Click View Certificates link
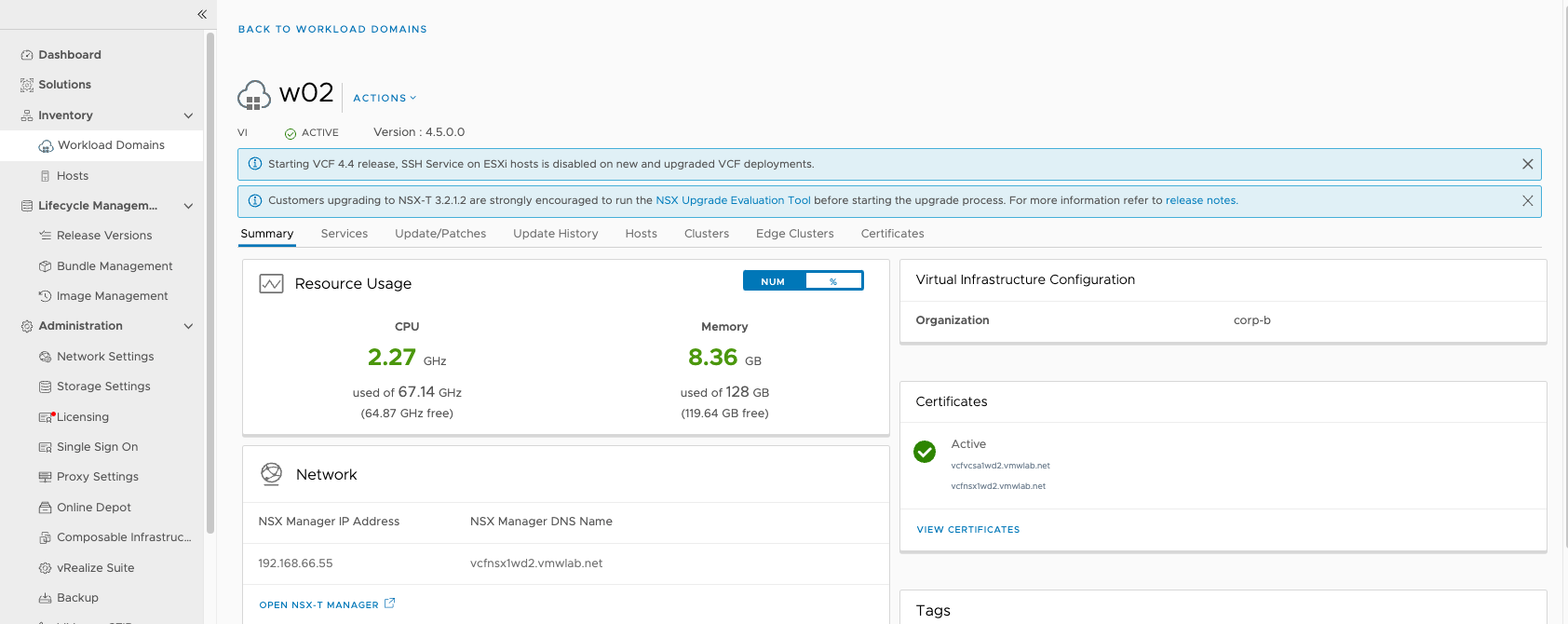1568x624 pixels. [x=968, y=529]
